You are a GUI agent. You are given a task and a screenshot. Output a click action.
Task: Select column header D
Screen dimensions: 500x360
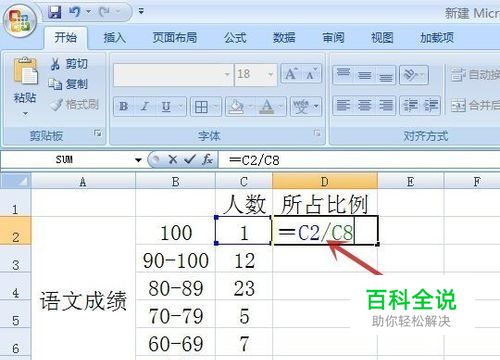click(325, 181)
